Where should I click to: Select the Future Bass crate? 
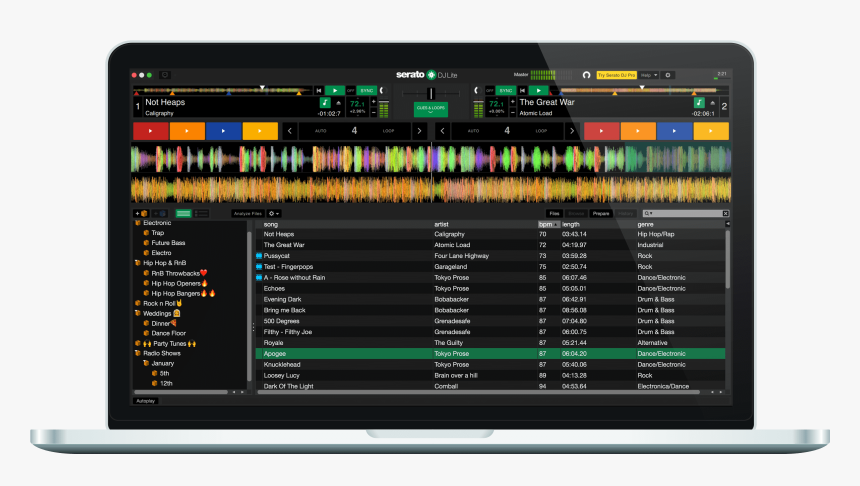pyautogui.click(x=168, y=243)
